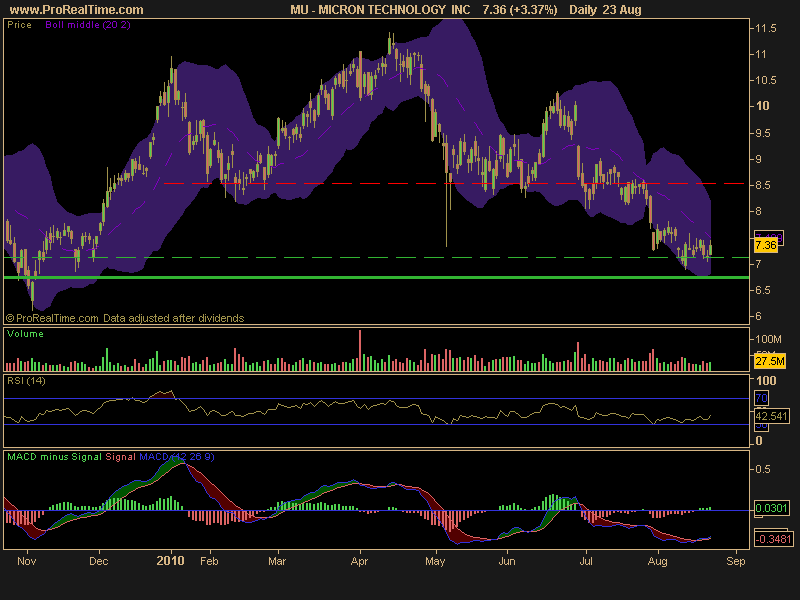Click the 42.541 RSI value tag
The image size is (800, 600).
pyautogui.click(x=771, y=416)
